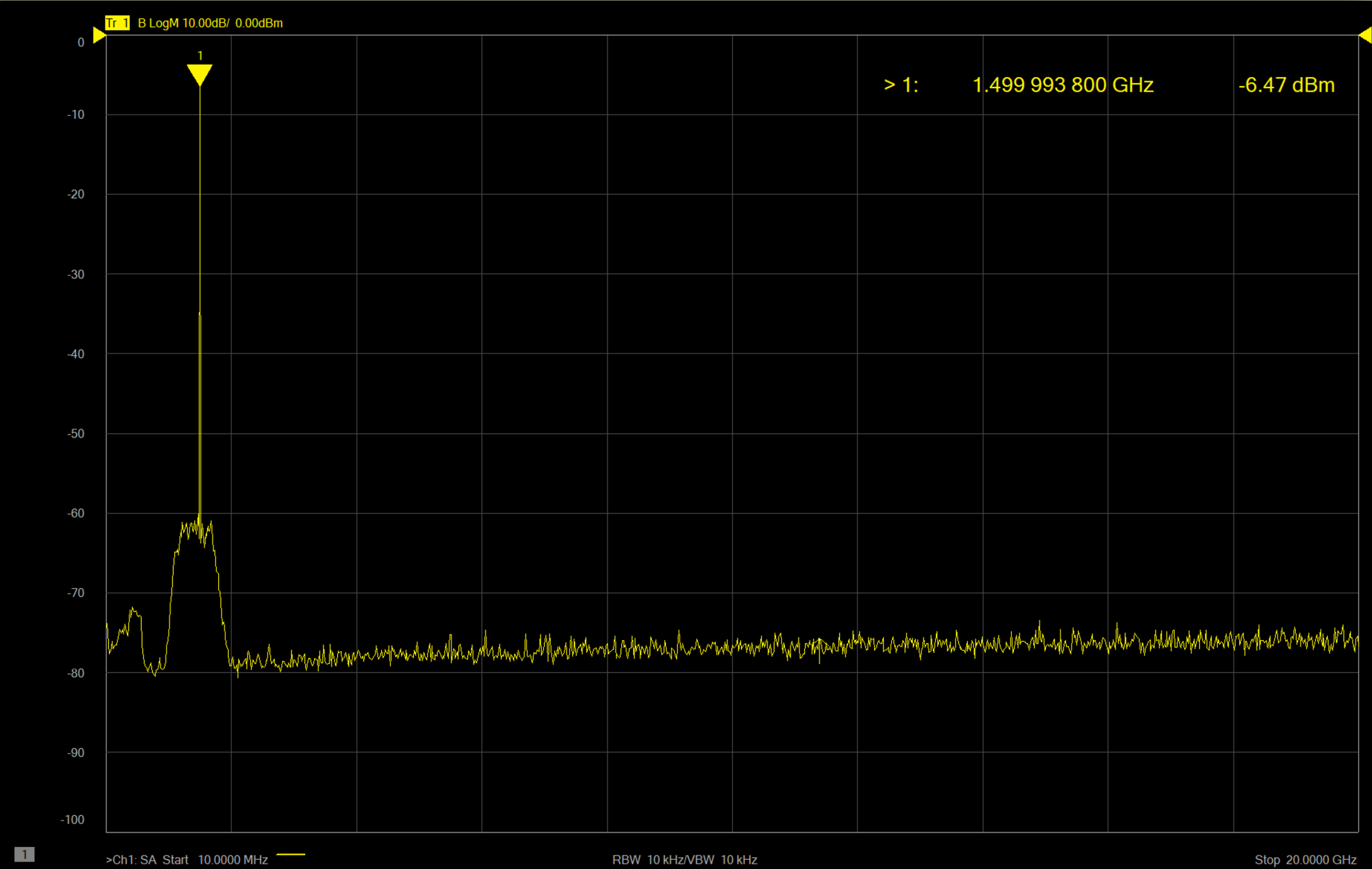Click the right reference level triangle indicator
Screen dimensions: 1372x869
(1366, 35)
